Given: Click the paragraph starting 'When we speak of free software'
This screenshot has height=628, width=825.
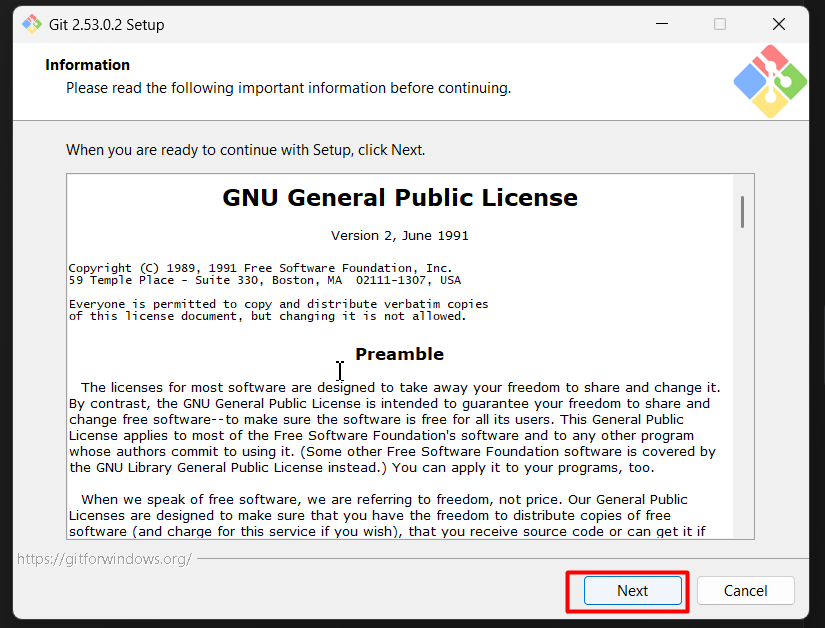Looking at the screenshot, I should pos(387,515).
